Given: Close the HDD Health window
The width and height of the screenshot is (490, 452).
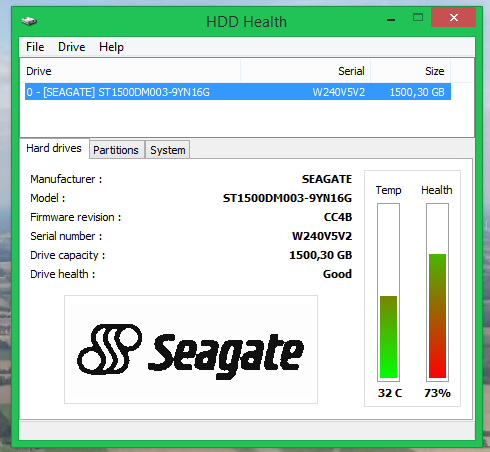Looking at the screenshot, I should (453, 17).
